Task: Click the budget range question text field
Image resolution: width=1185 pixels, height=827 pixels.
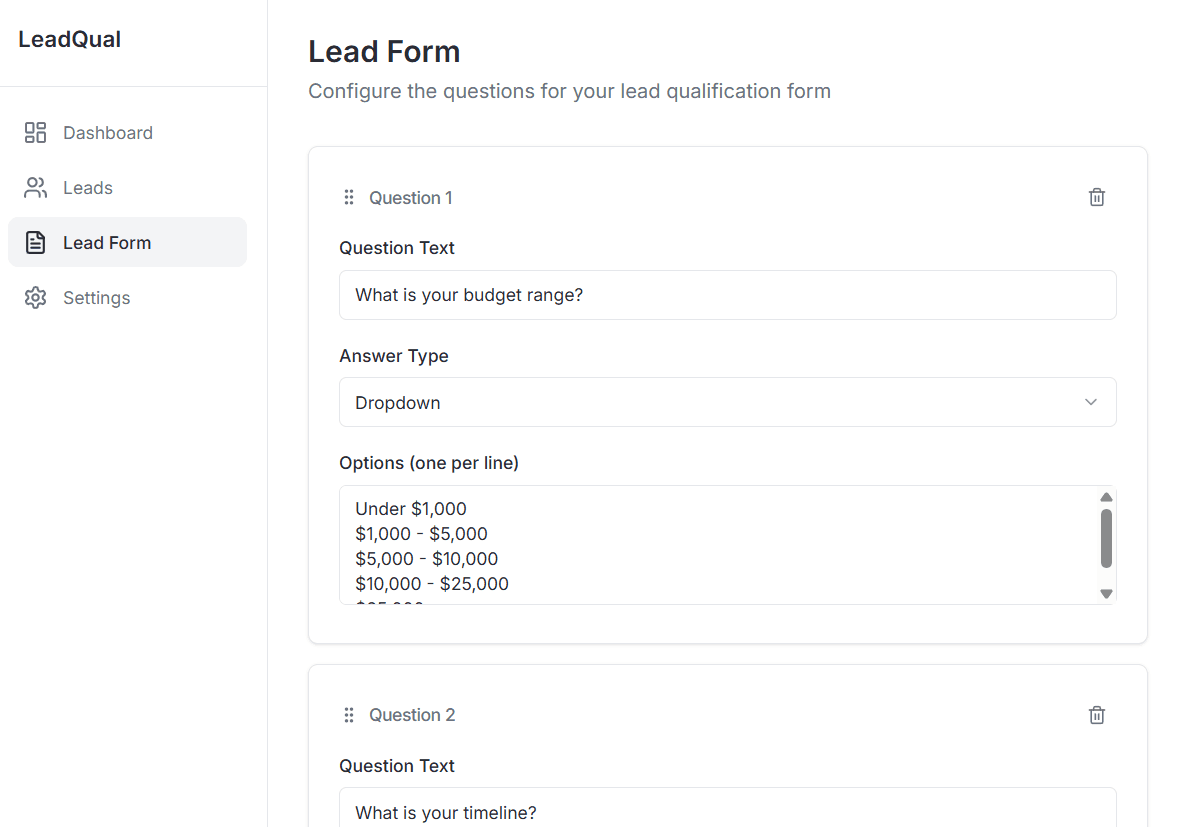Action: [727, 295]
